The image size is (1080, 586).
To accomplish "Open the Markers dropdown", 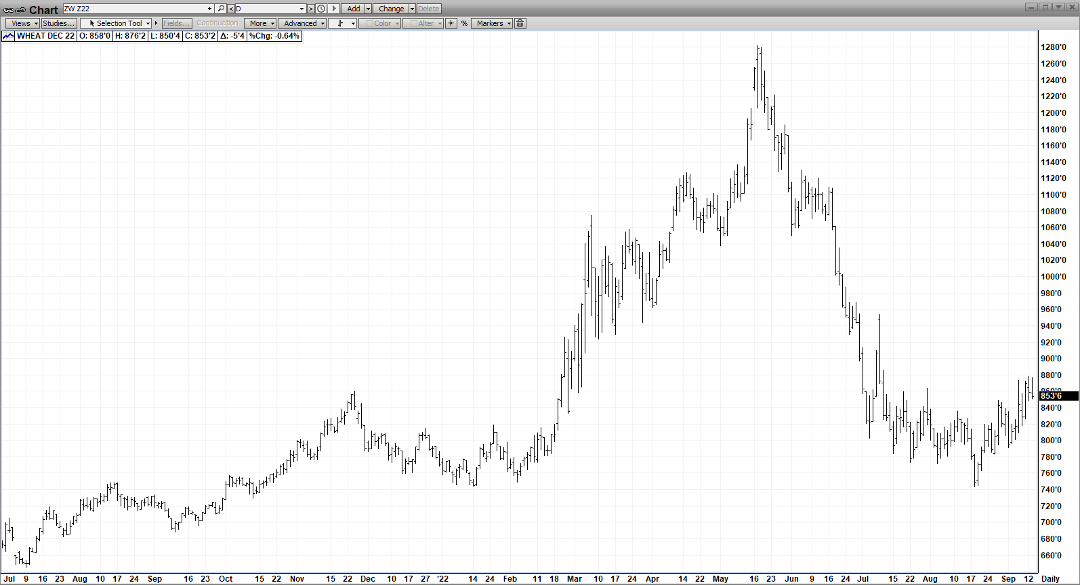I will tap(492, 23).
